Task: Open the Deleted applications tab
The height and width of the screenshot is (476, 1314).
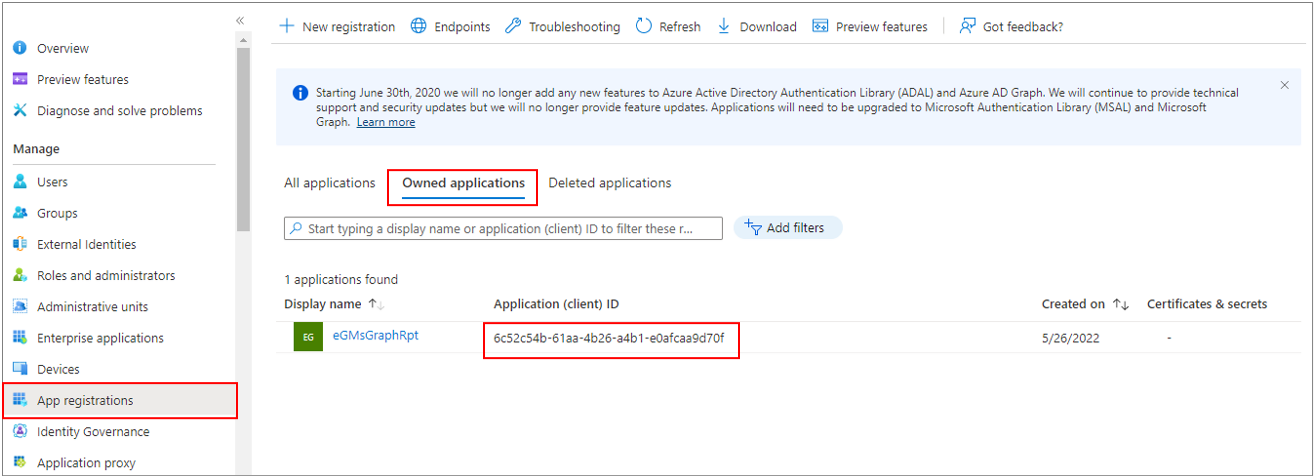Action: [610, 183]
